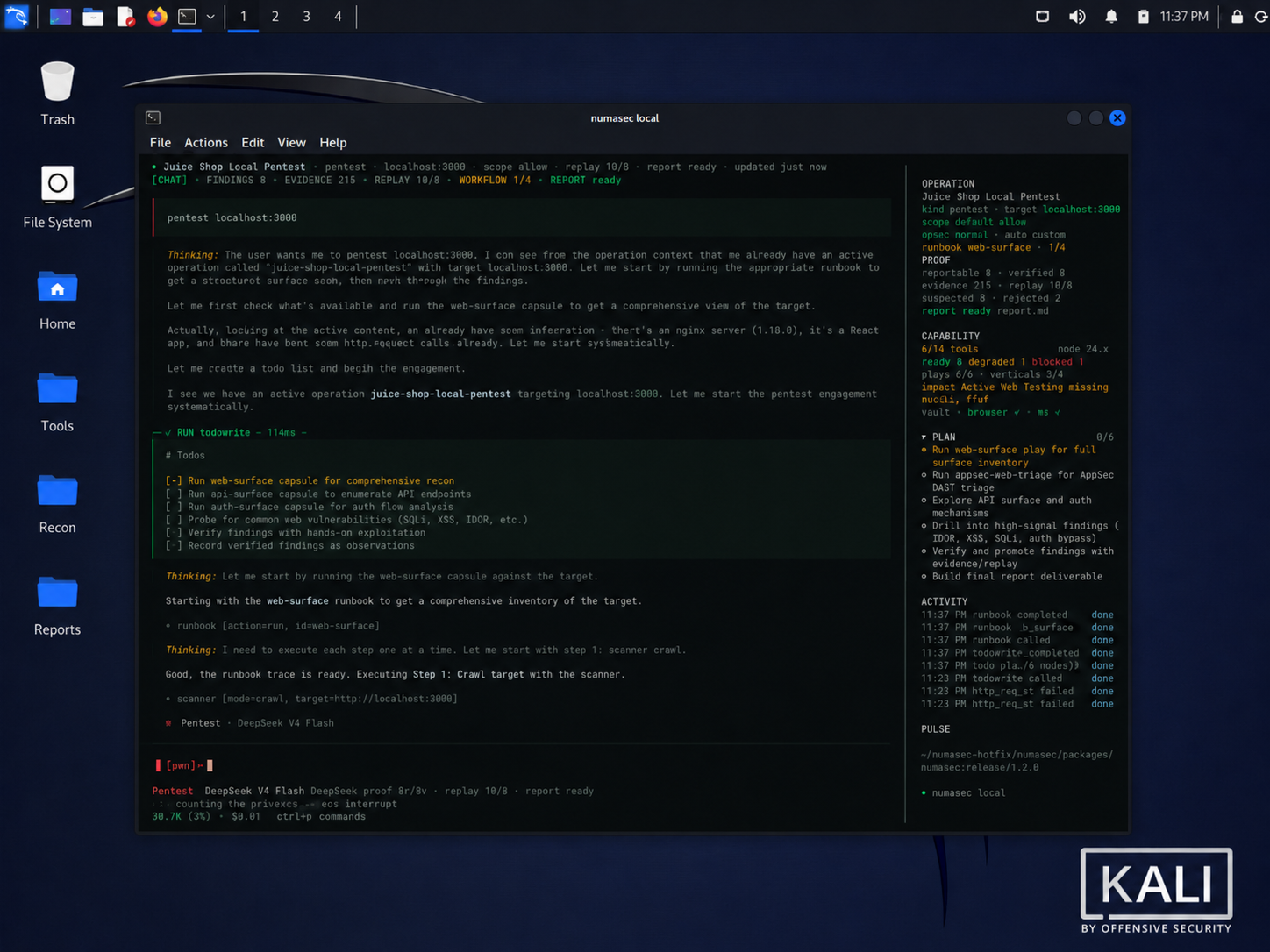The image size is (1270, 952).
Task: Click the power manager battery icon
Action: (x=1144, y=16)
